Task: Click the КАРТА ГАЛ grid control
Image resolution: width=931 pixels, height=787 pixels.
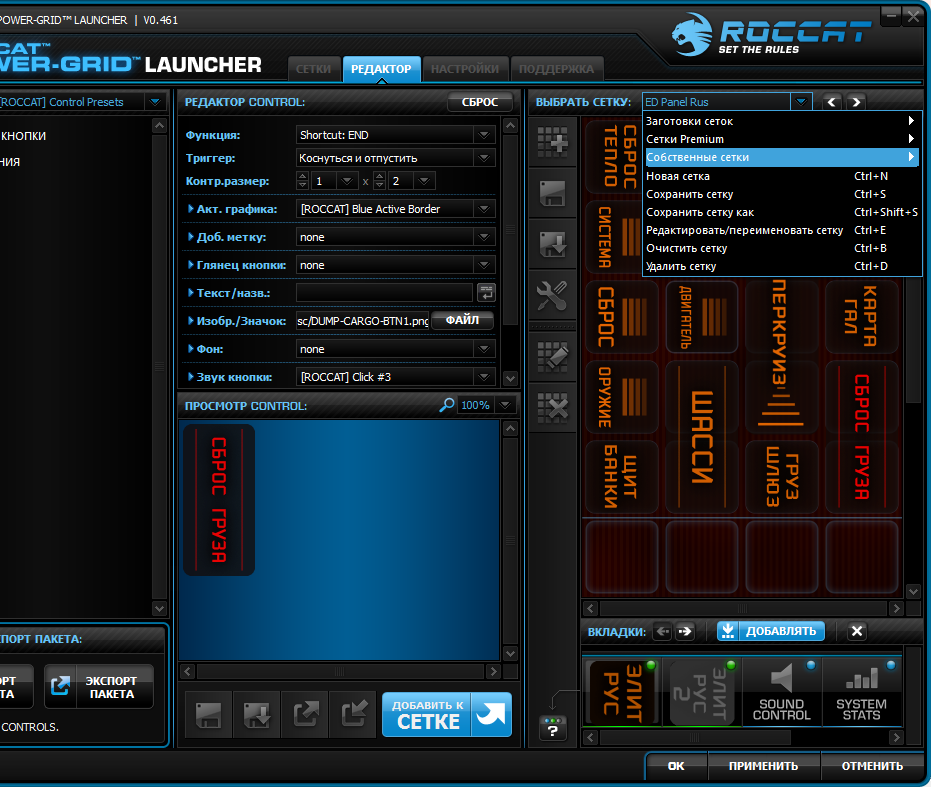Action: 862,317
